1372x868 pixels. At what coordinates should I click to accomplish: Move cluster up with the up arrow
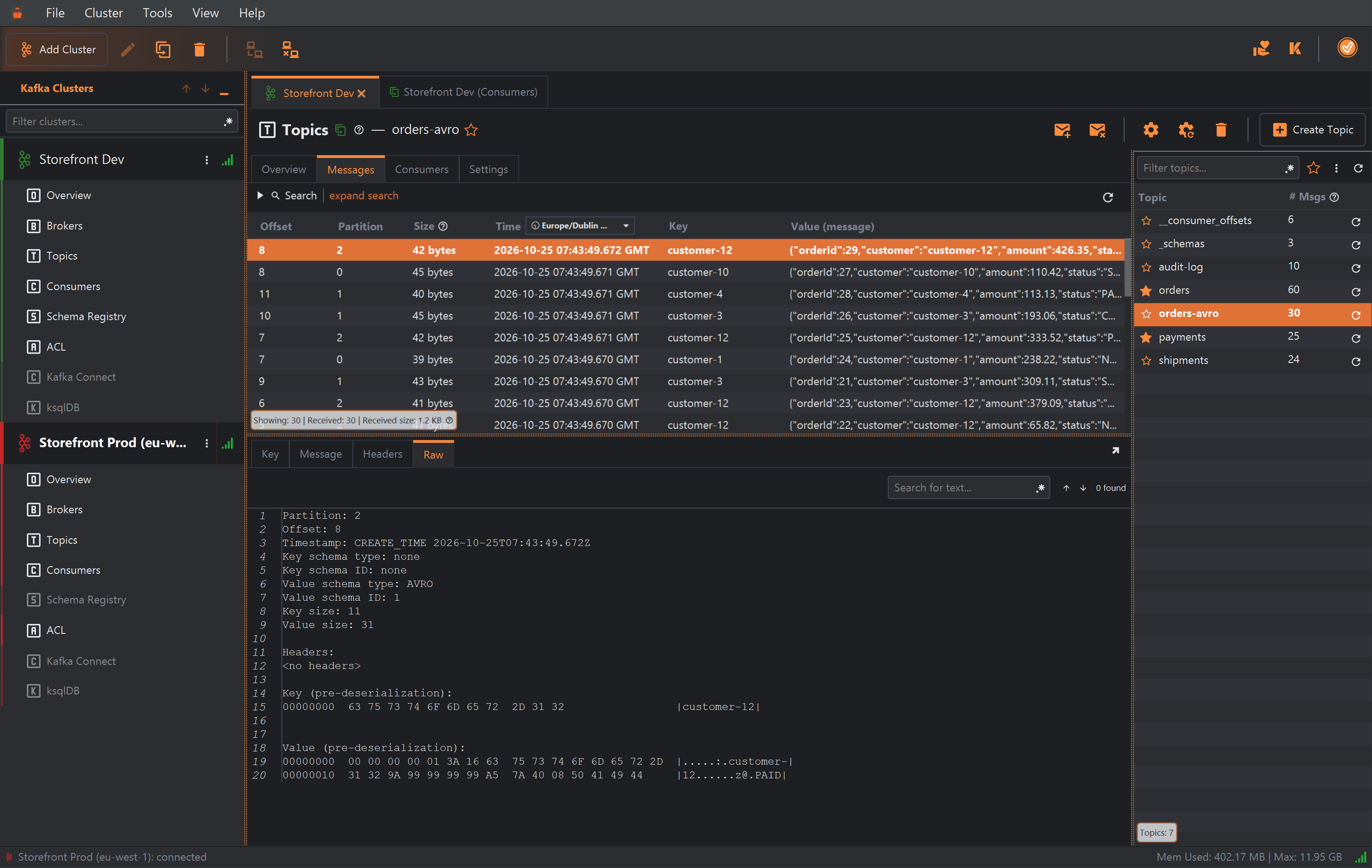pyautogui.click(x=186, y=88)
